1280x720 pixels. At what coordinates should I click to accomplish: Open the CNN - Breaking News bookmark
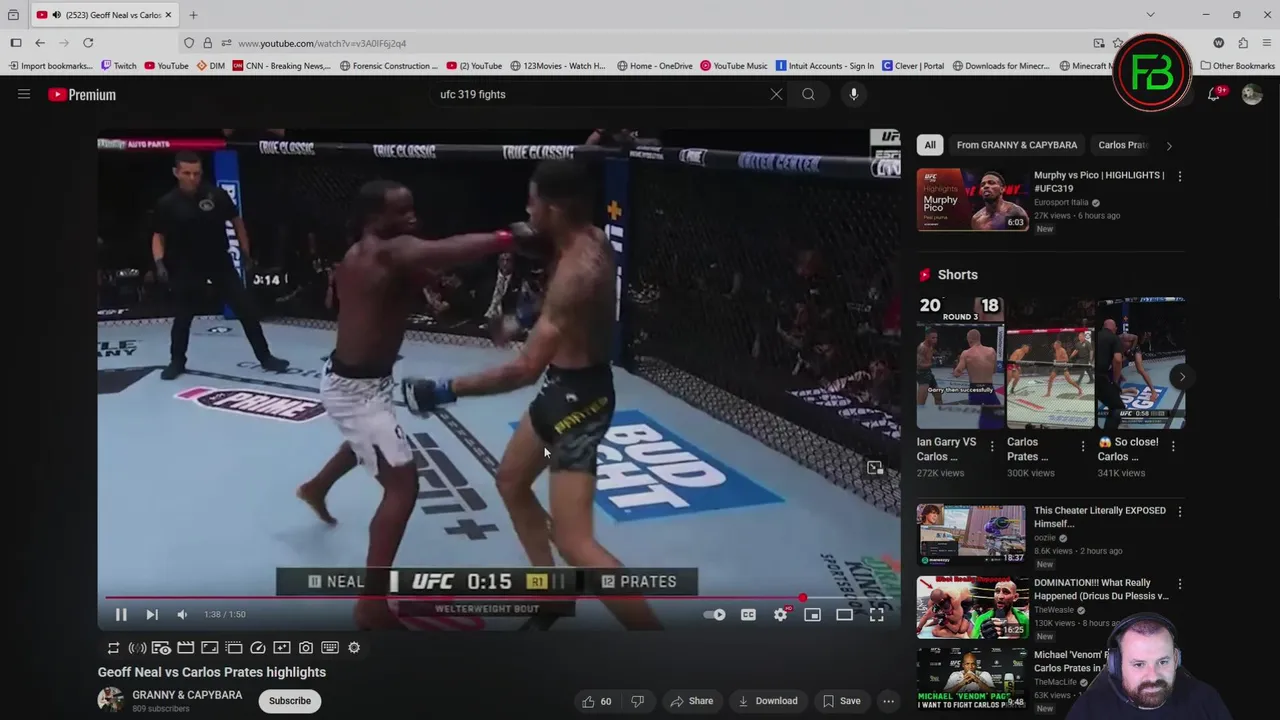coord(282,66)
